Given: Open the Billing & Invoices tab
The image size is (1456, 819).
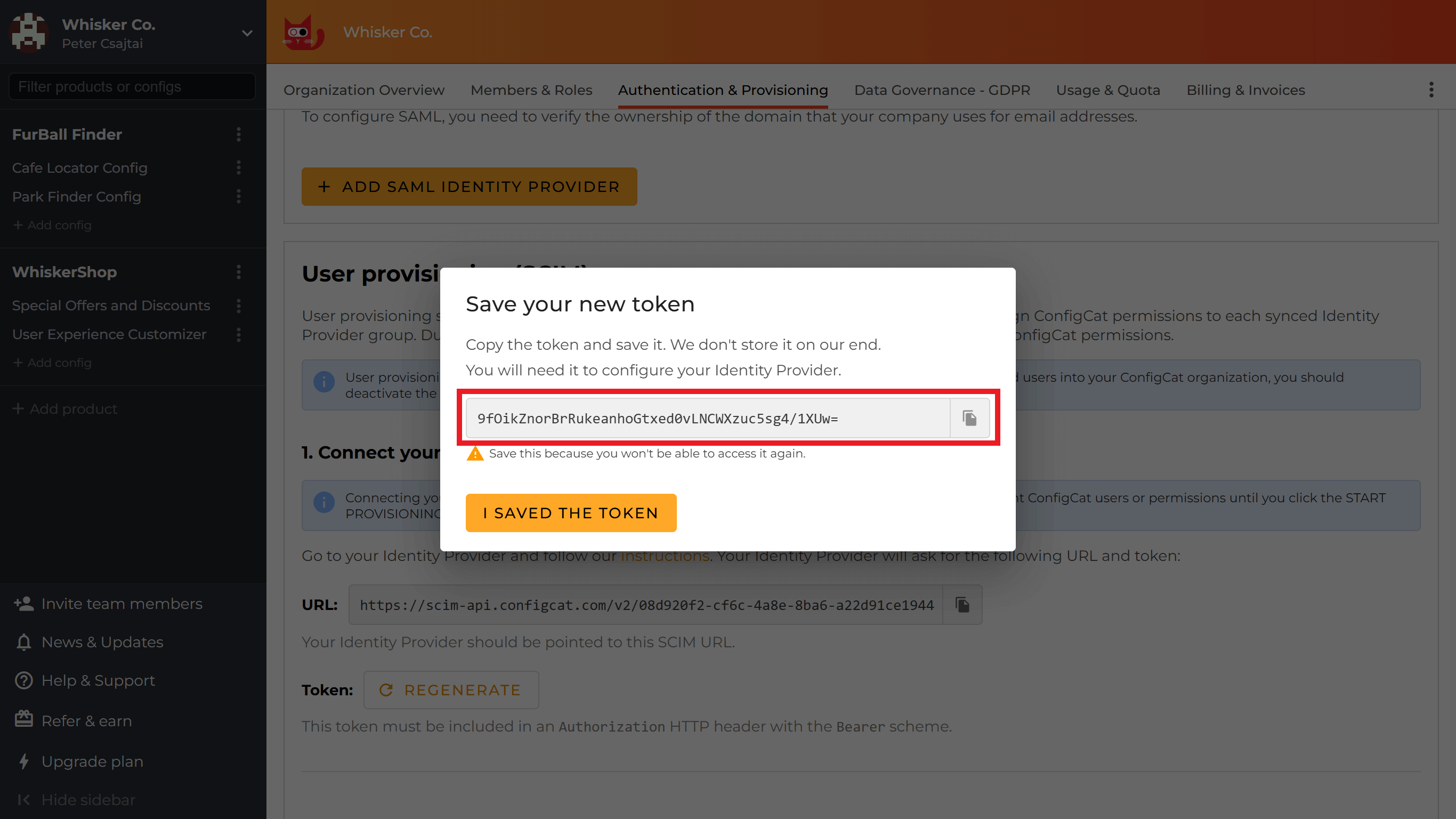Looking at the screenshot, I should [x=1245, y=90].
